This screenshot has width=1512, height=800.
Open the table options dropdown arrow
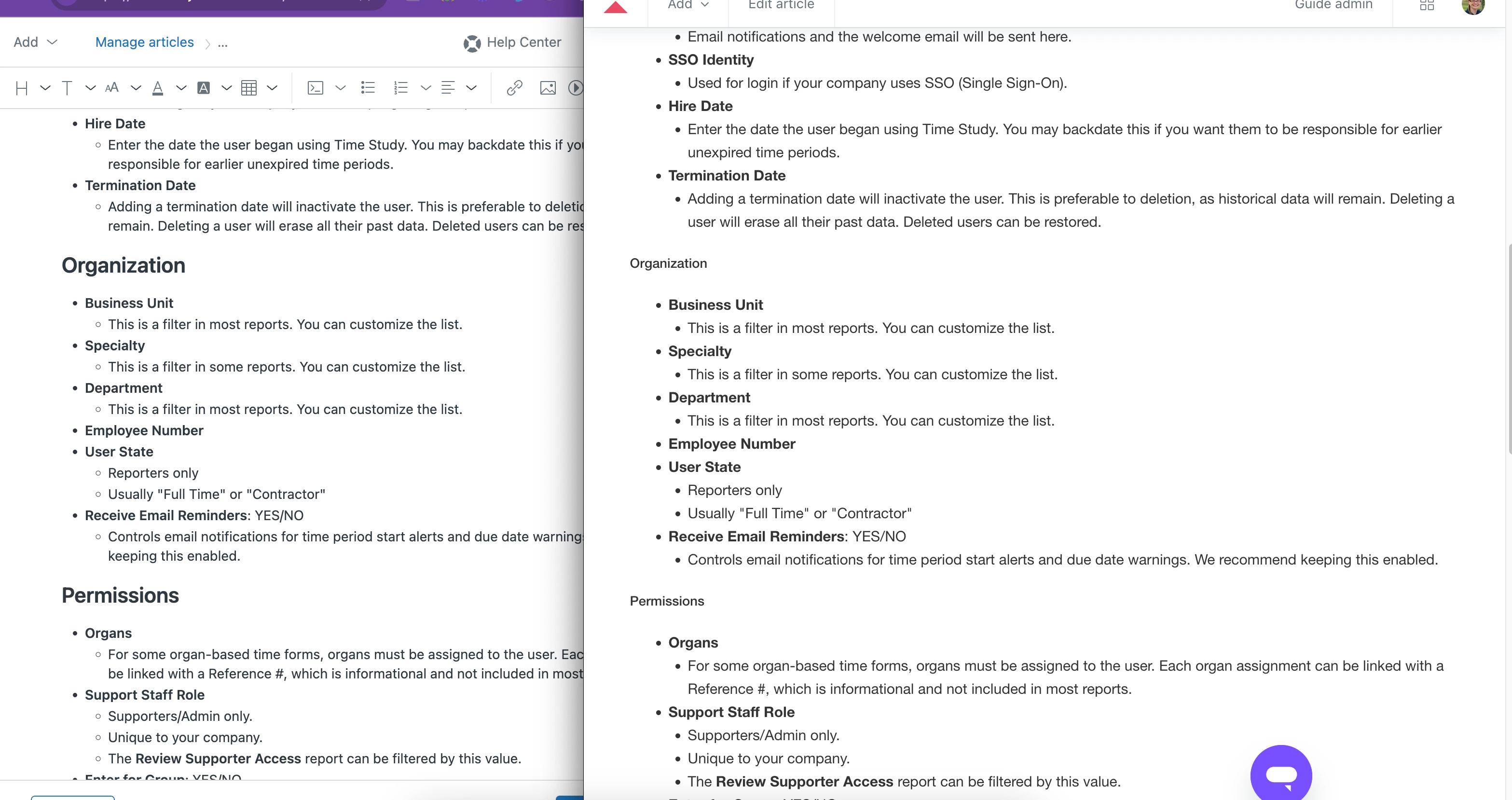tap(272, 88)
